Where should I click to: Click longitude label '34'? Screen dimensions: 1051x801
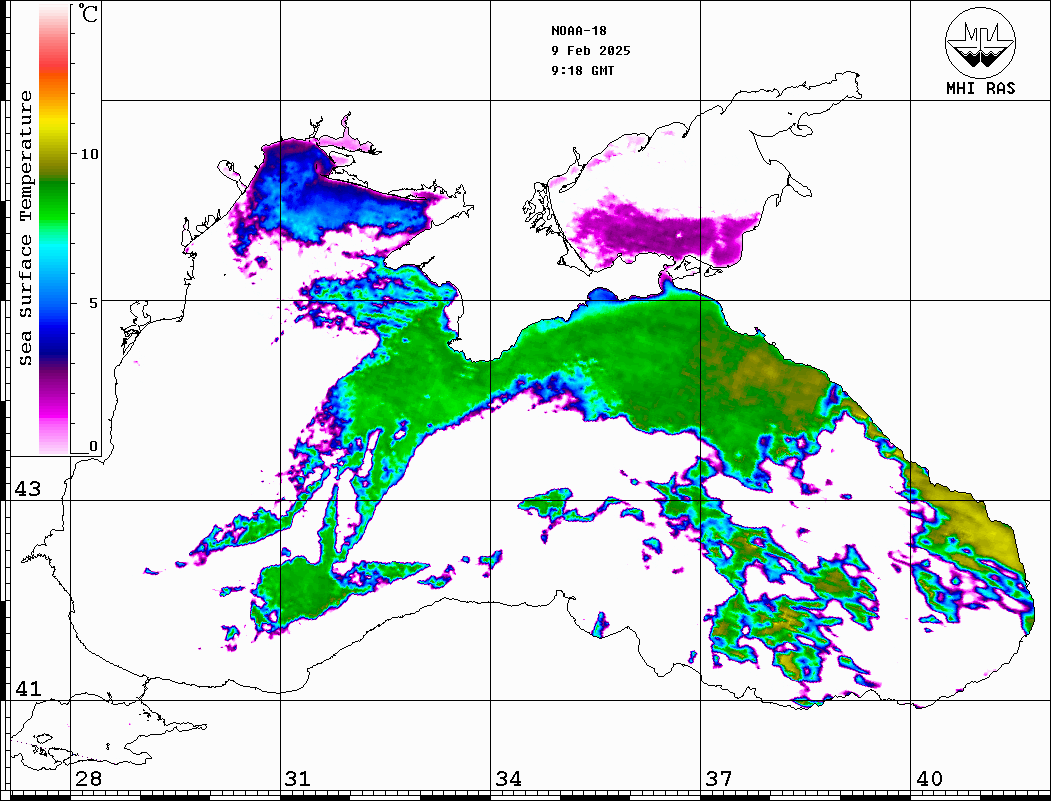tap(509, 778)
